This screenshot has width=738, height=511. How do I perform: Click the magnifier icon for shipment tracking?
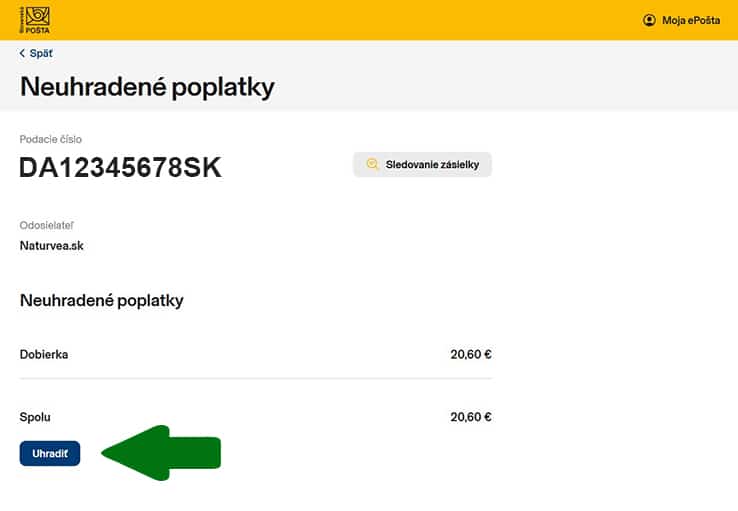pos(373,165)
